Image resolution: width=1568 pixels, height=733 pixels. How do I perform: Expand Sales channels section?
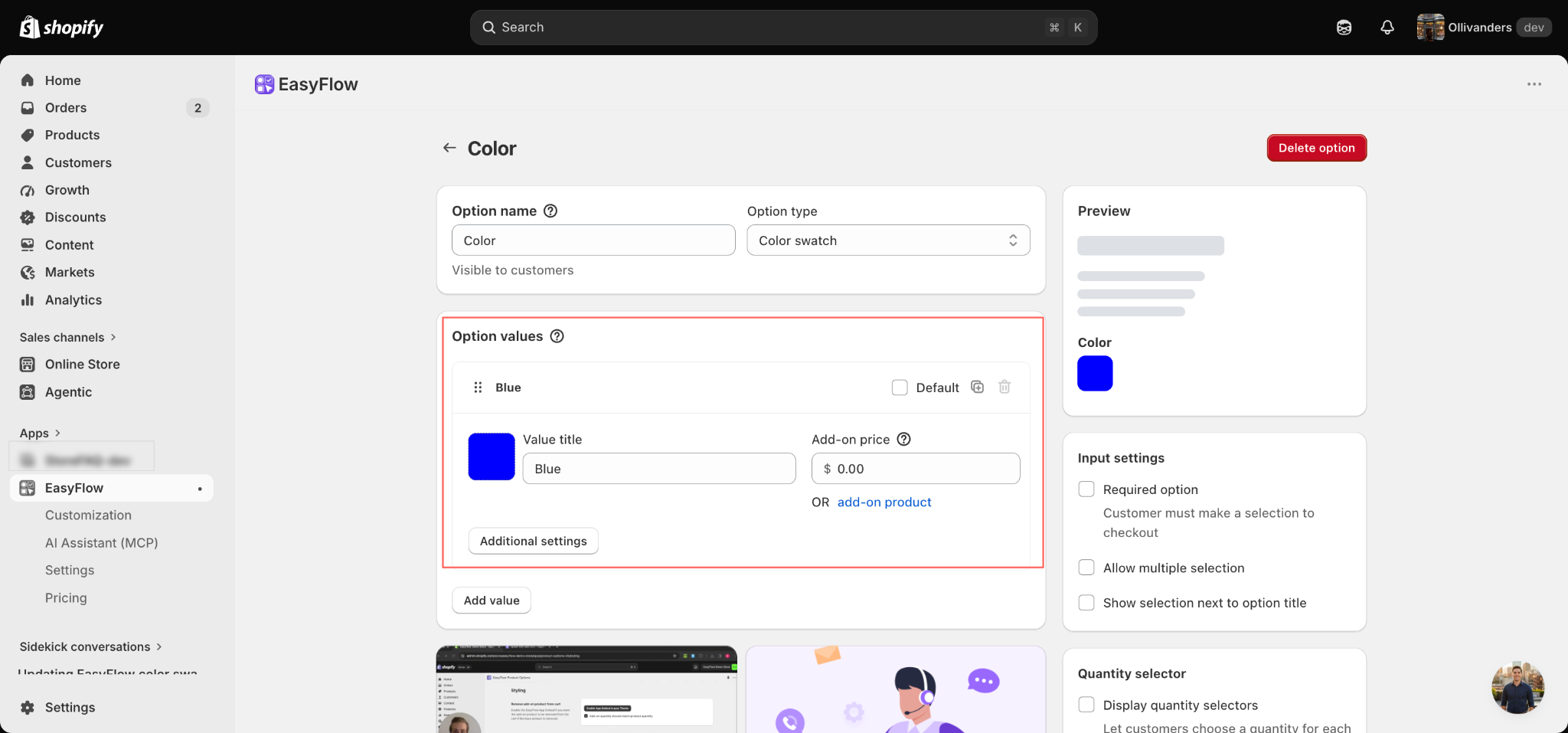67,337
